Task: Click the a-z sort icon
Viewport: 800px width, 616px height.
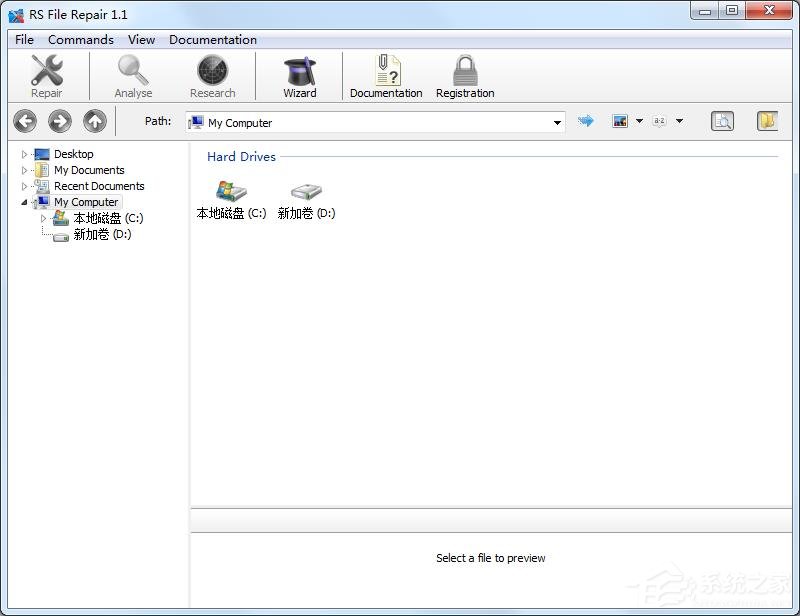Action: (659, 121)
